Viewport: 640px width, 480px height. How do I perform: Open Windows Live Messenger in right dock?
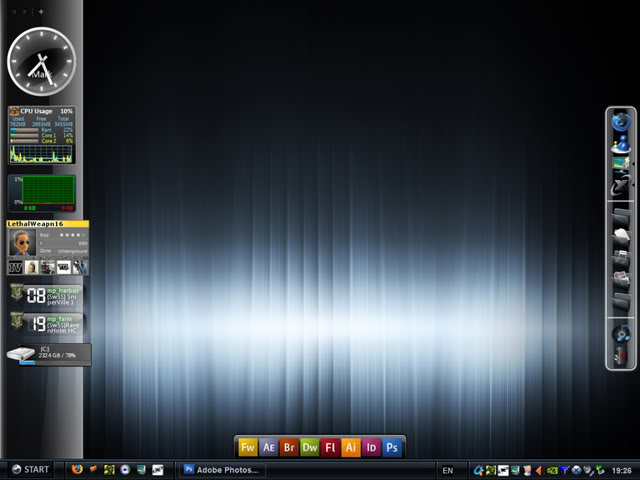[x=621, y=144]
